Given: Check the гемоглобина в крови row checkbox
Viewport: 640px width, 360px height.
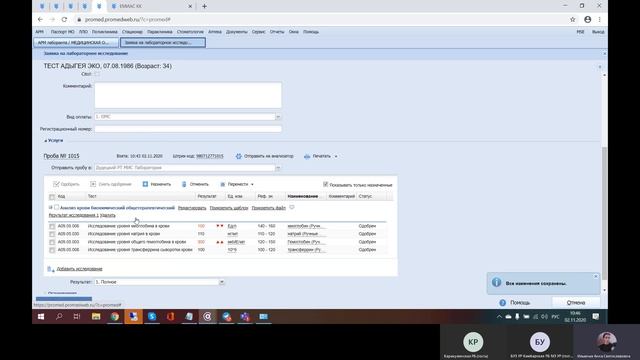Looking at the screenshot, I should (52, 226).
